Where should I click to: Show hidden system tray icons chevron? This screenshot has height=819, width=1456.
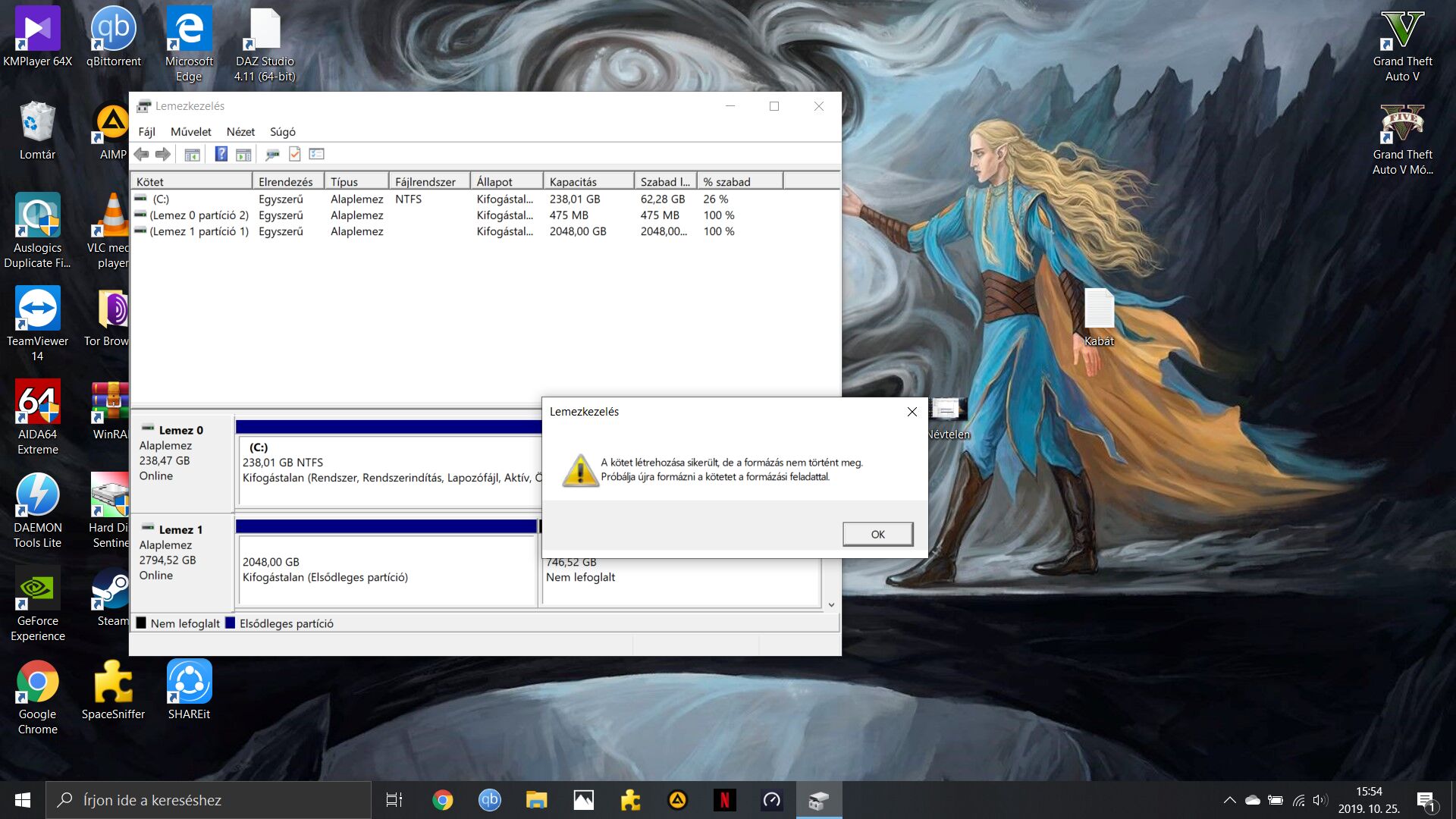[1229, 800]
